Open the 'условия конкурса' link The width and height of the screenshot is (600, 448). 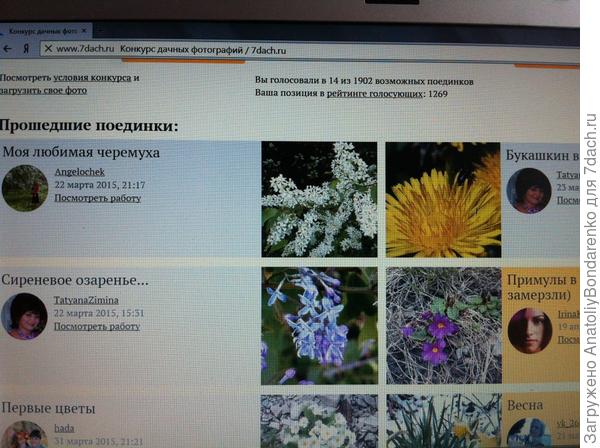[x=90, y=77]
